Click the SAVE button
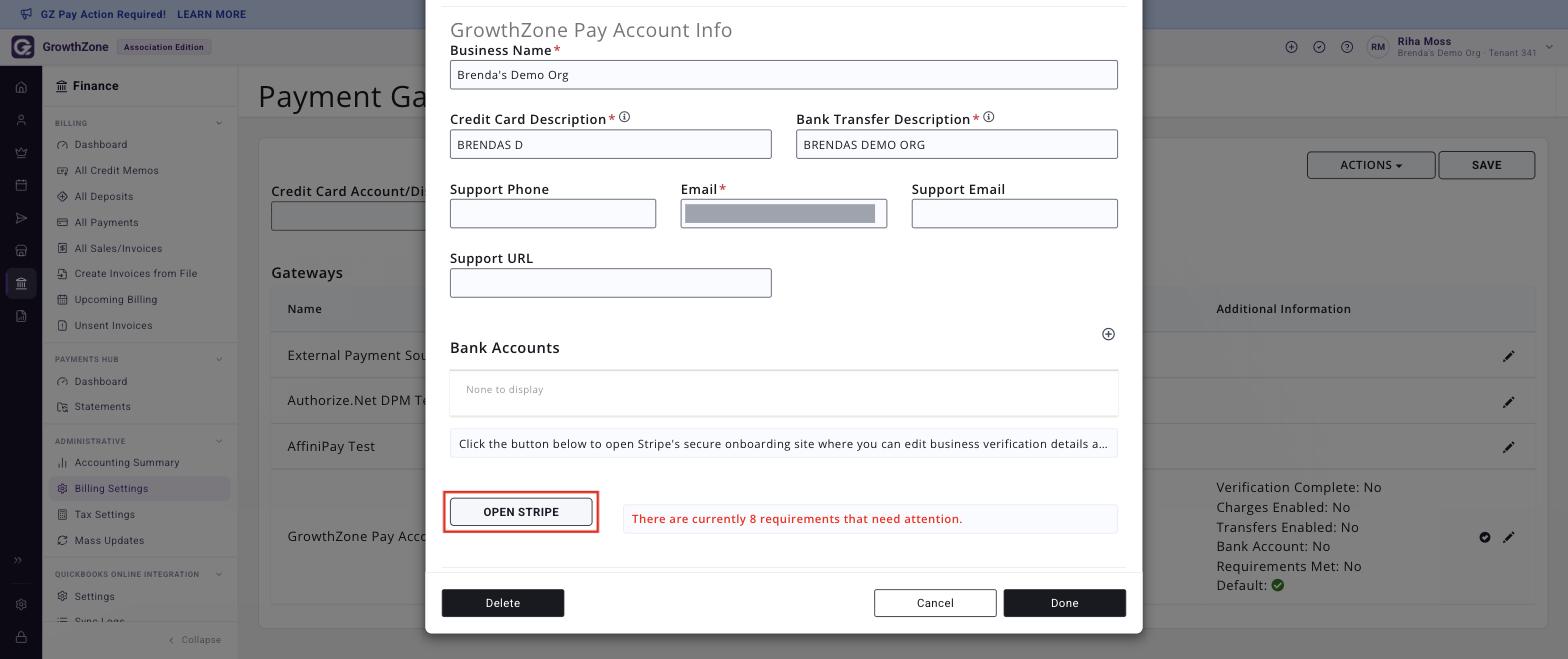Viewport: 1568px width, 659px height. 1487,165
